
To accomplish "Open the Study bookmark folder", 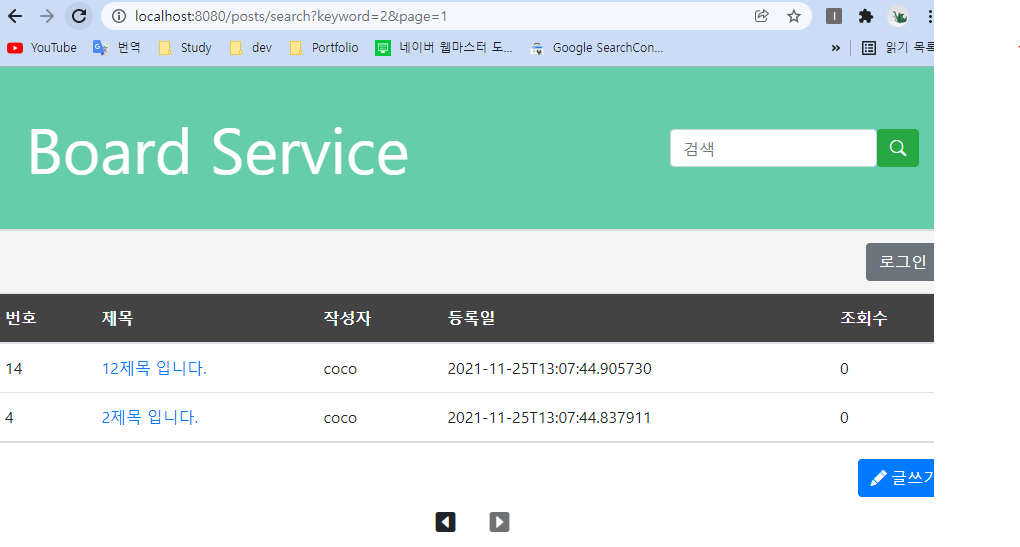I will click(185, 47).
